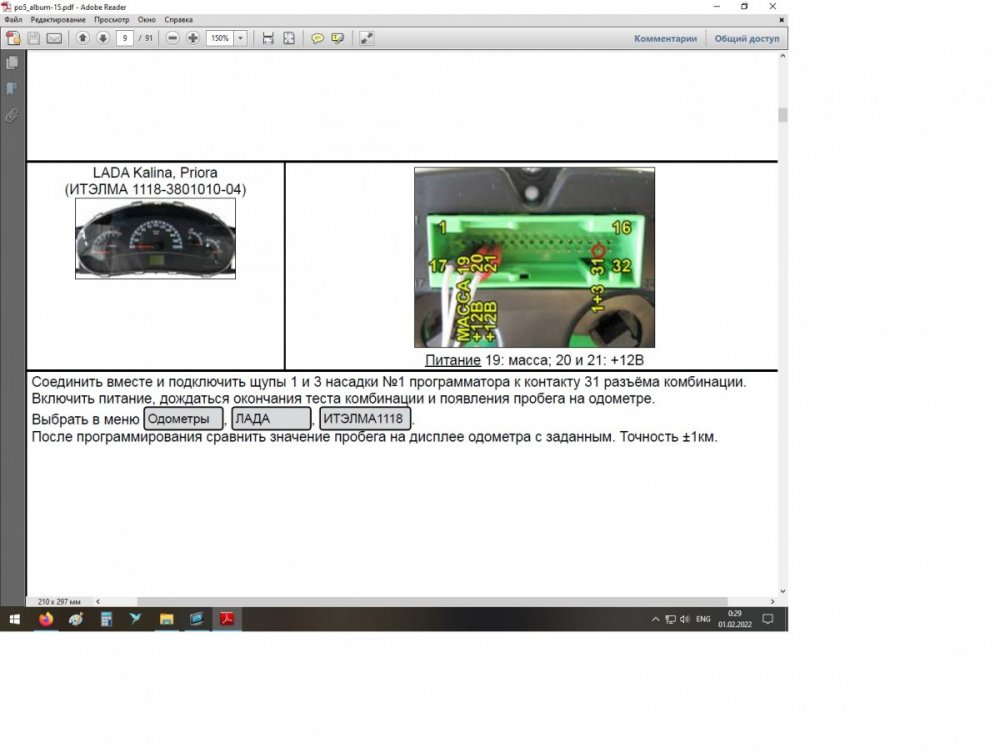
Task: Click the horizontal scrollbar left arrow
Action: pyautogui.click(x=98, y=601)
